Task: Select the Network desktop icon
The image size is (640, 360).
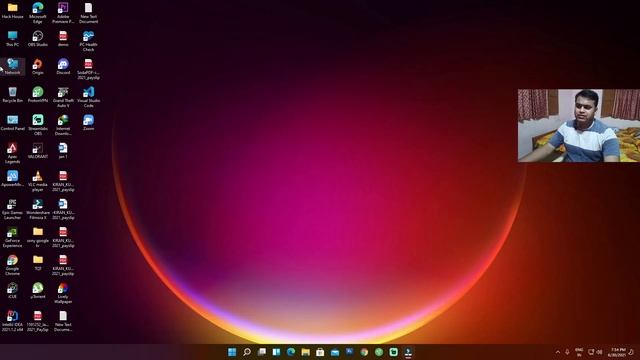Action: pyautogui.click(x=12, y=67)
